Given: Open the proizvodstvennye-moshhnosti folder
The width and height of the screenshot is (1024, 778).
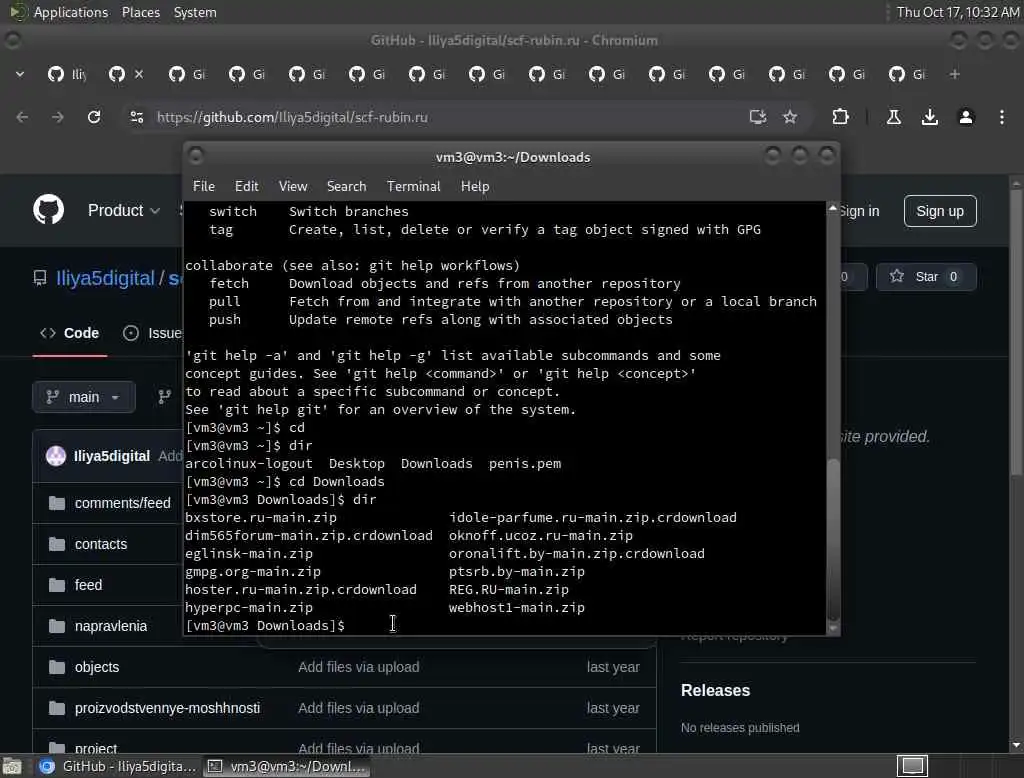Looking at the screenshot, I should pyautogui.click(x=167, y=708).
